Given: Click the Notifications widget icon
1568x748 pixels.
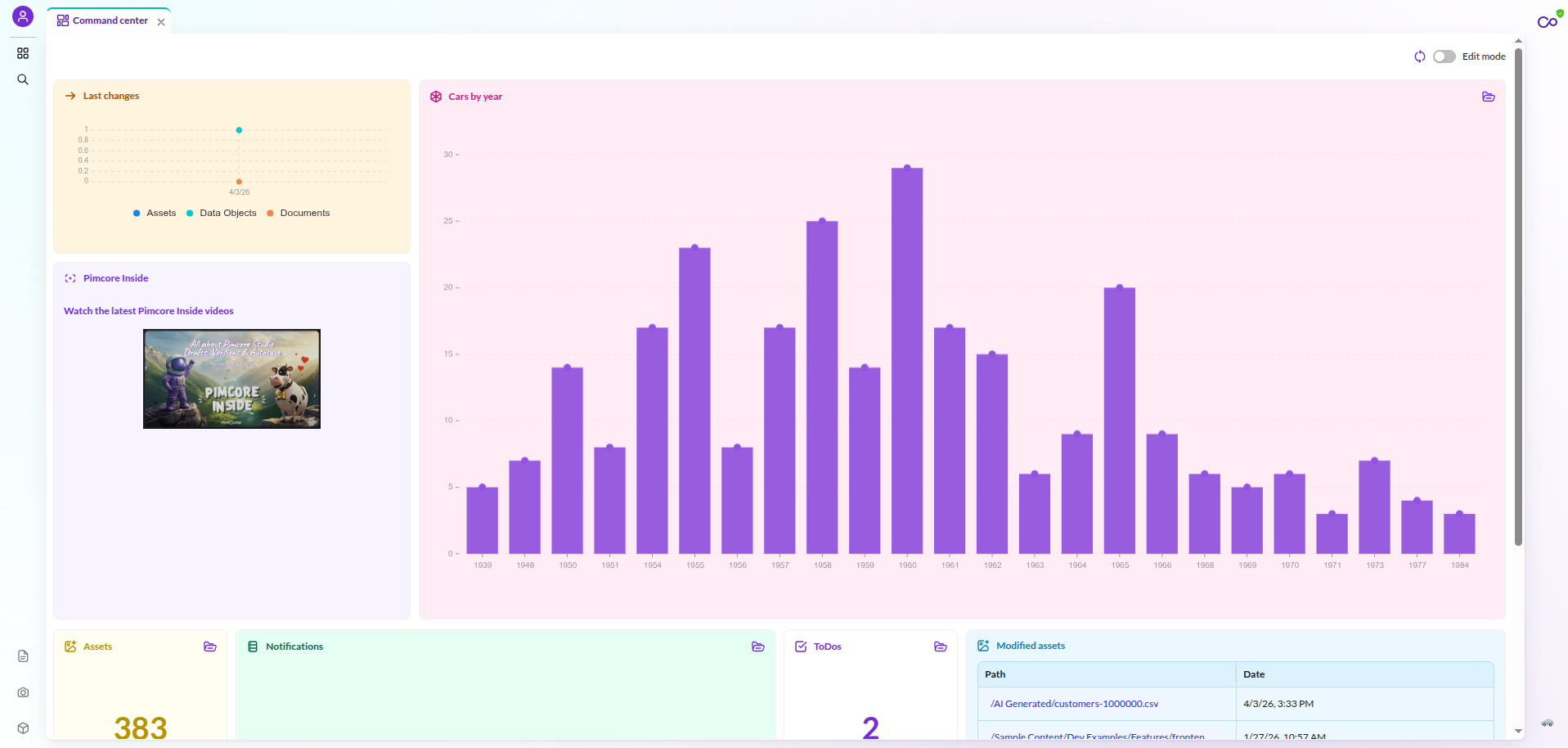Looking at the screenshot, I should click(253, 647).
